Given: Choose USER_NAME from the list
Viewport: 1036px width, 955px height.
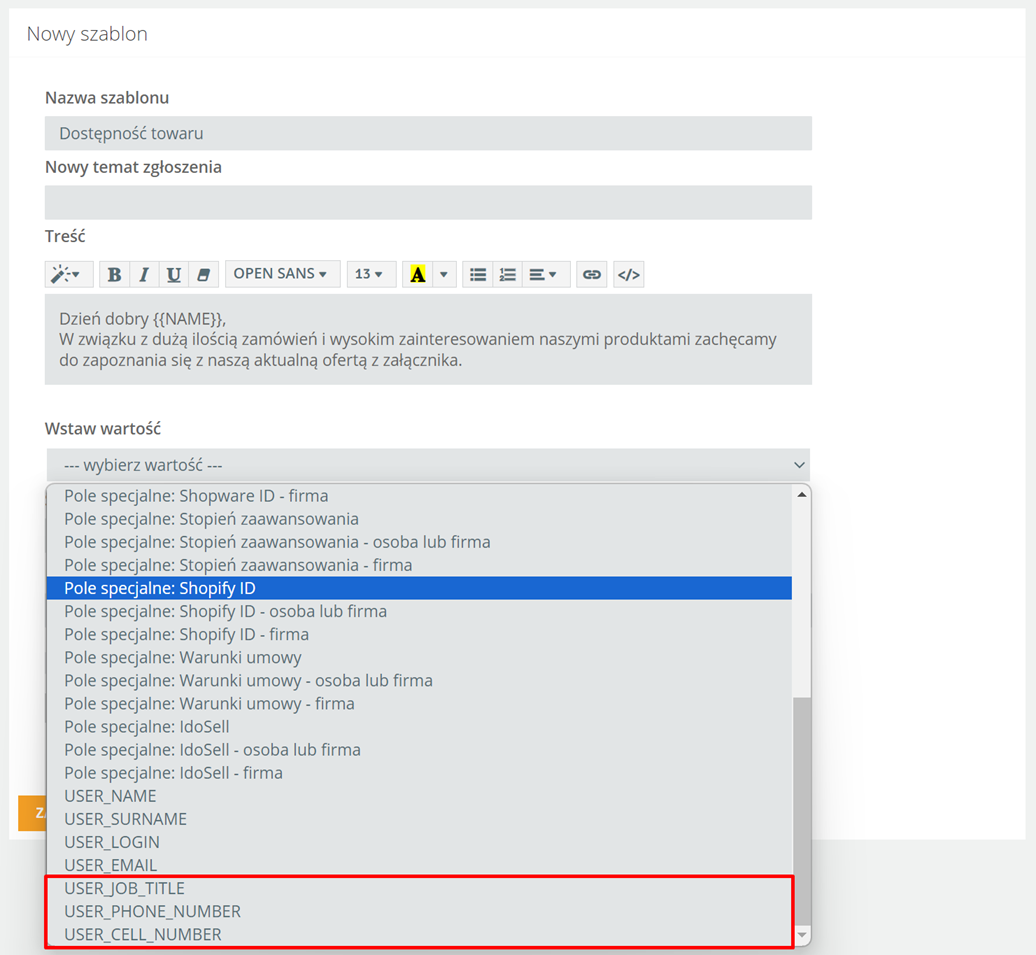Looking at the screenshot, I should click(419, 796).
